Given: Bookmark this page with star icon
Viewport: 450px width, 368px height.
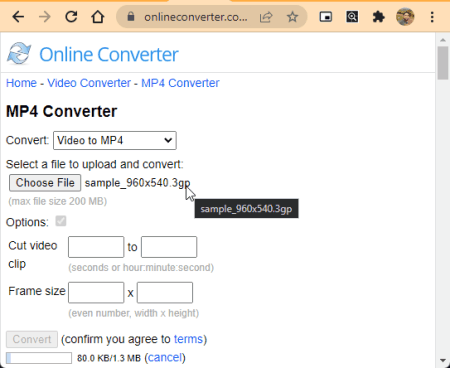Looking at the screenshot, I should [x=292, y=17].
